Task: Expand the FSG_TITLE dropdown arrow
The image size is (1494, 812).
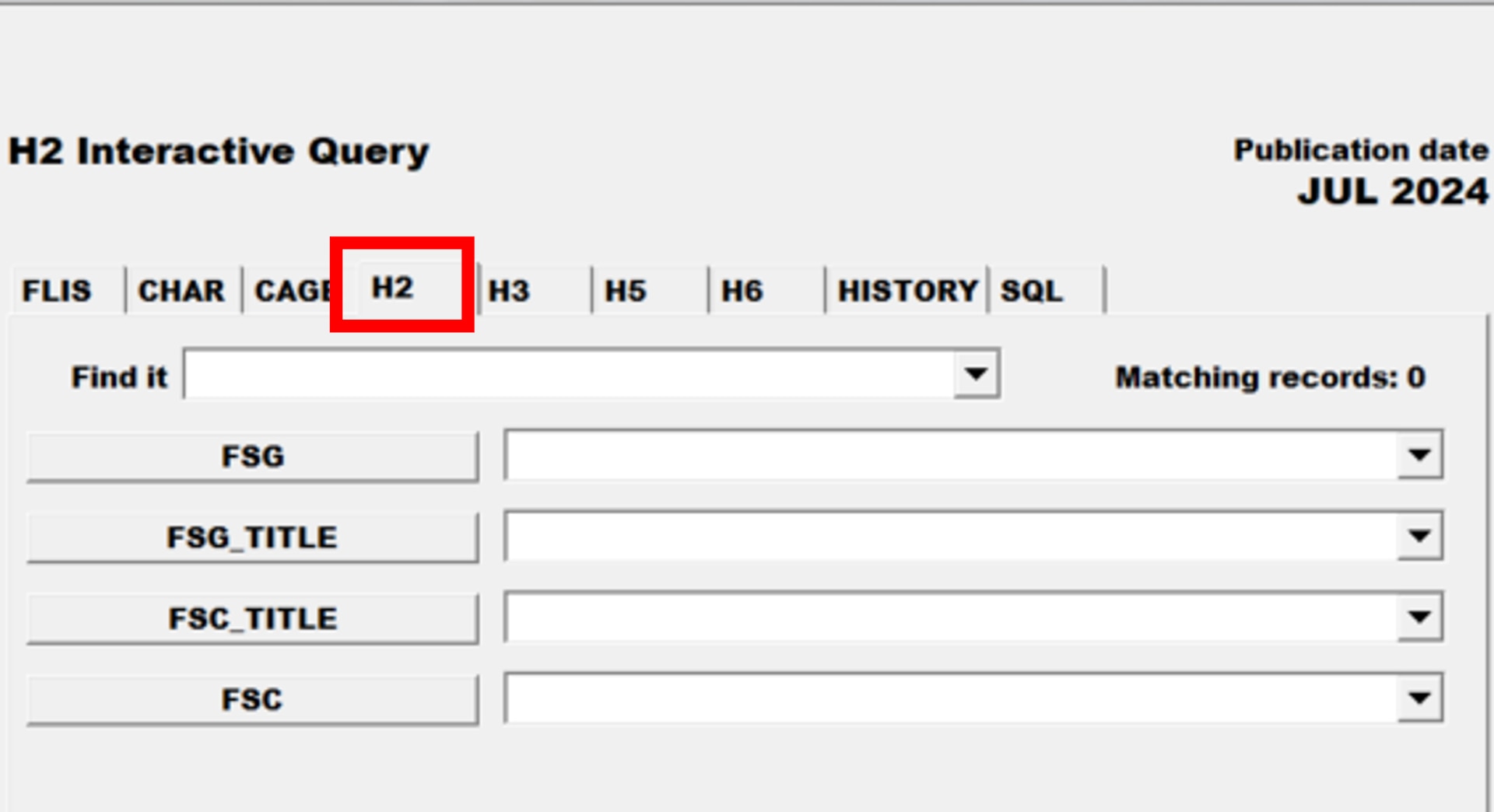Action: pyautogui.click(x=1420, y=536)
